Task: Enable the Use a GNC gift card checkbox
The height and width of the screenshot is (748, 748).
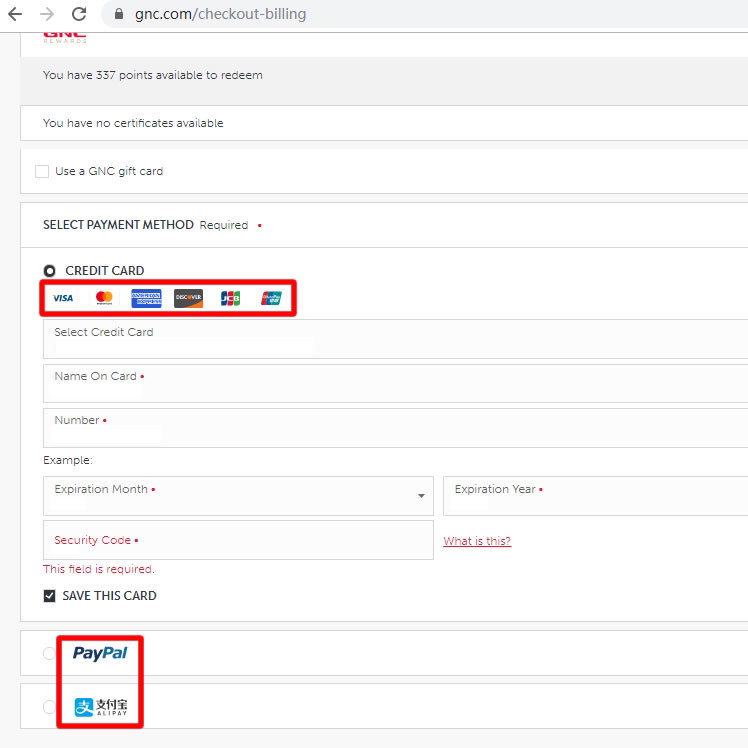Action: coord(42,171)
